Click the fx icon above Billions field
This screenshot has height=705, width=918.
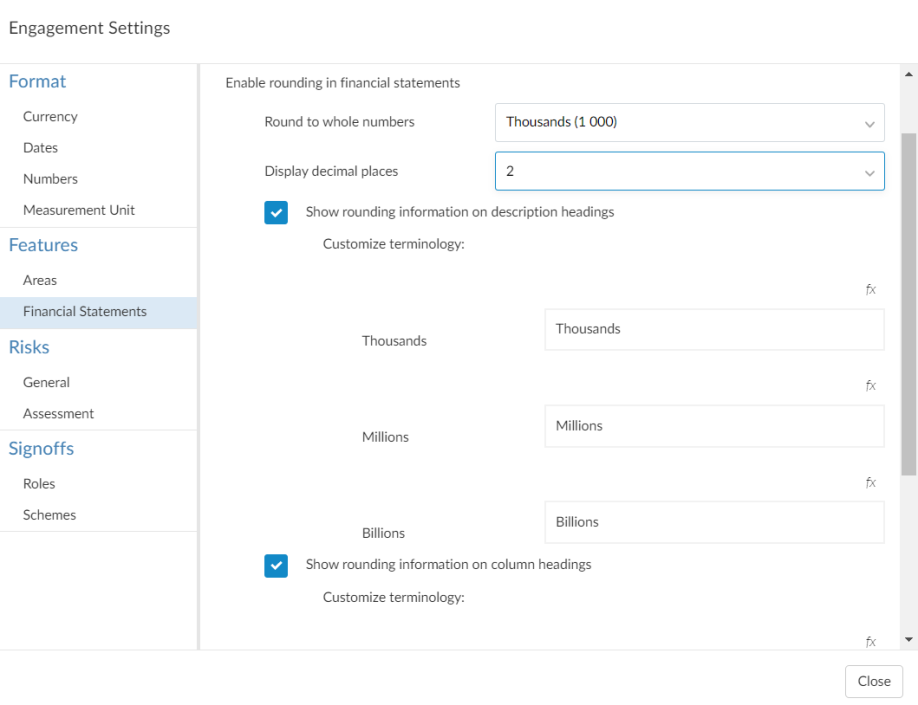click(x=870, y=482)
